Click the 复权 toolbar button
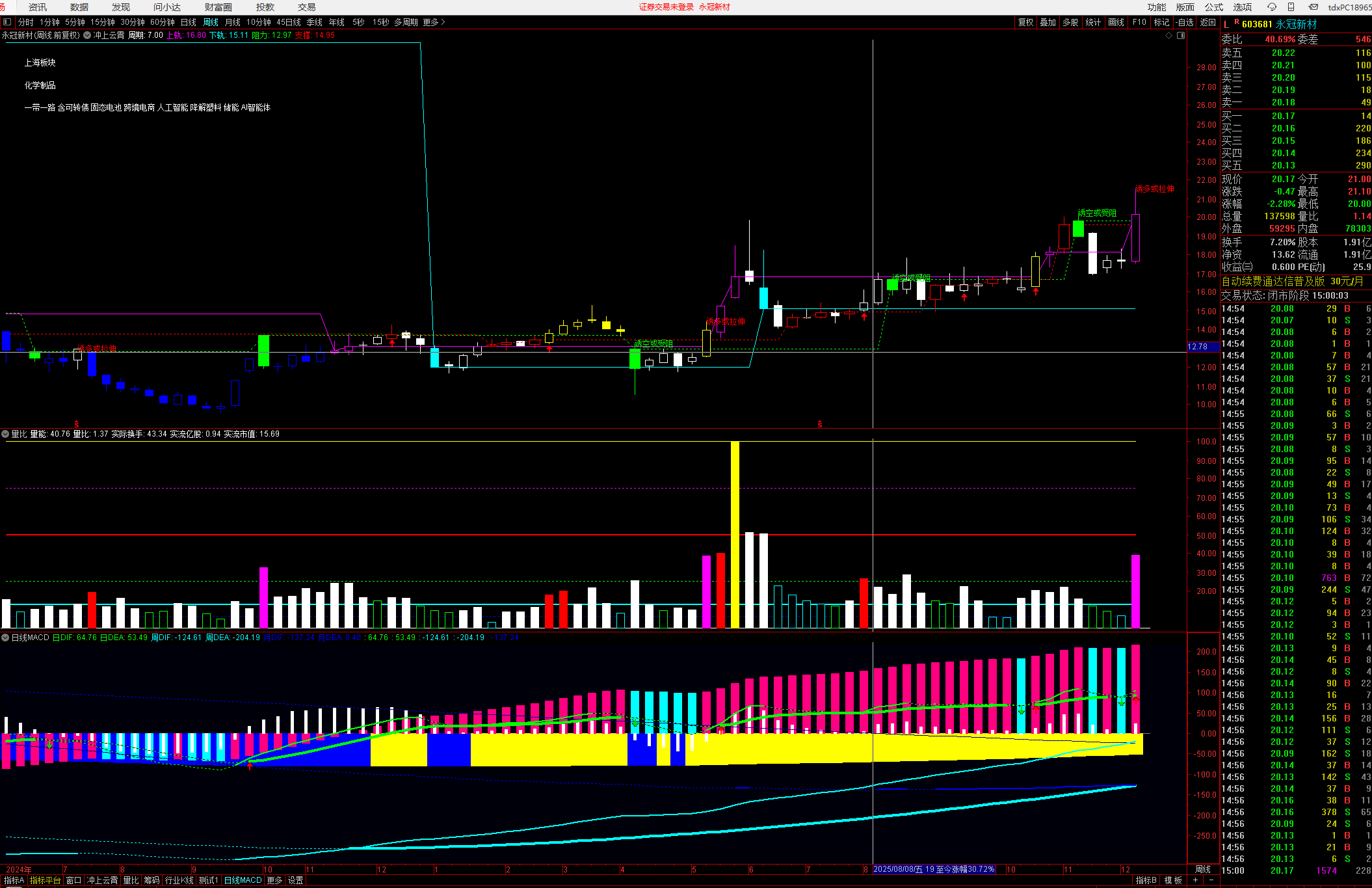The height and width of the screenshot is (888, 1372). pos(1025,22)
